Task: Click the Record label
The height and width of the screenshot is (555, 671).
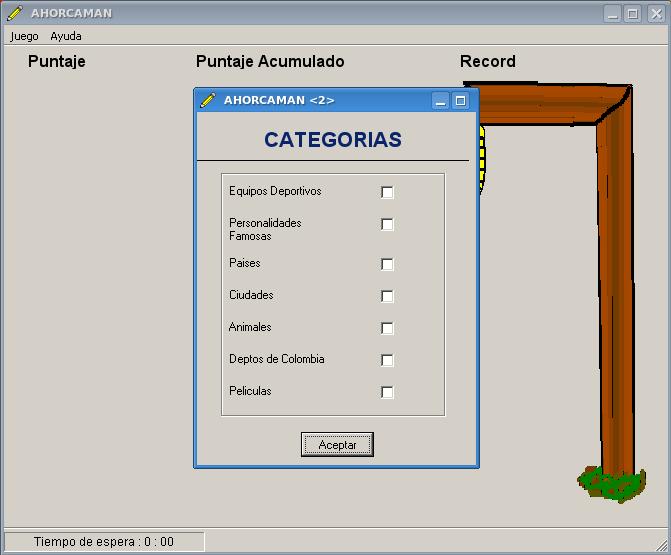Action: pyautogui.click(x=488, y=61)
